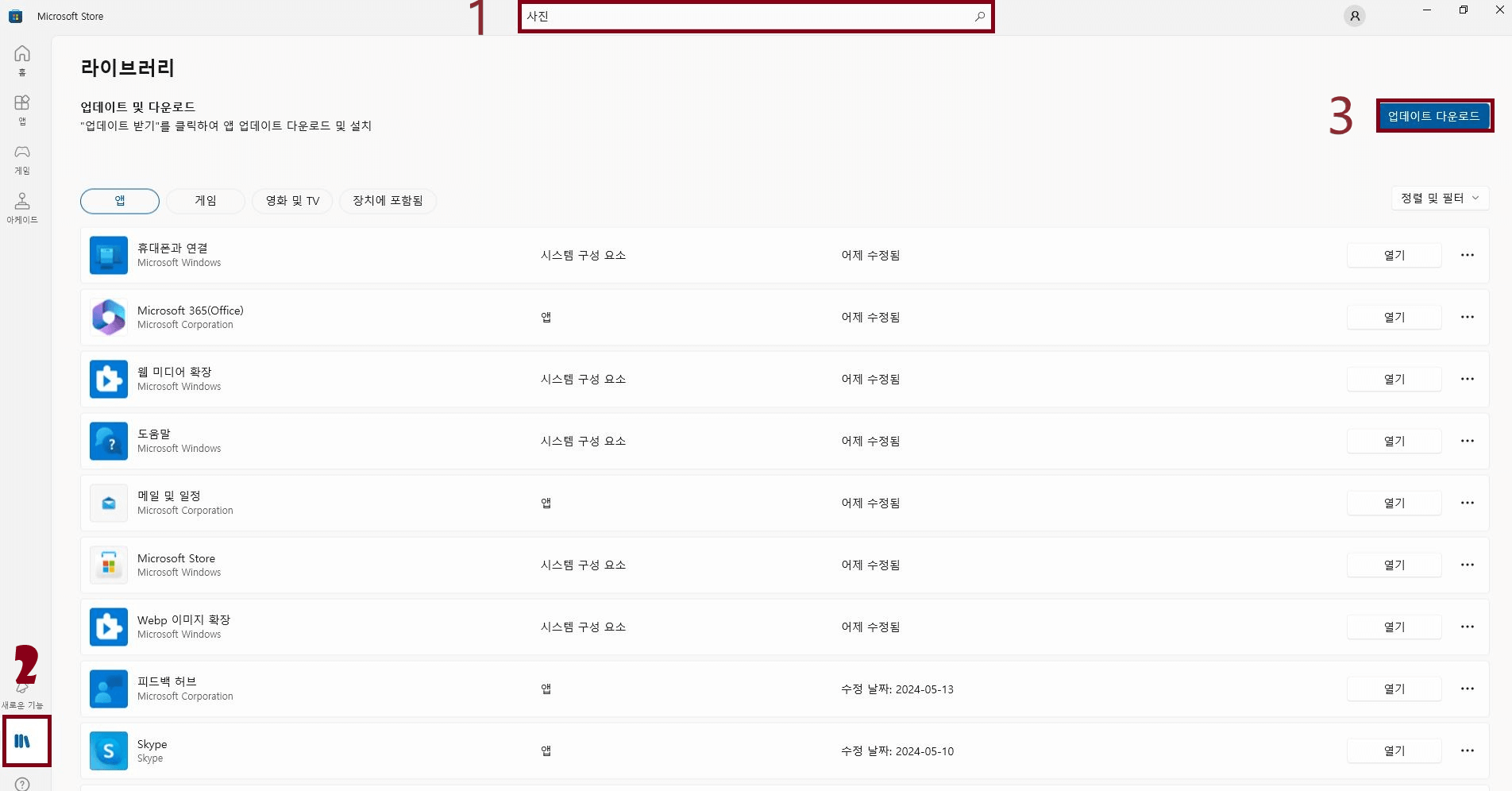Click the search field containing 사진

point(755,16)
